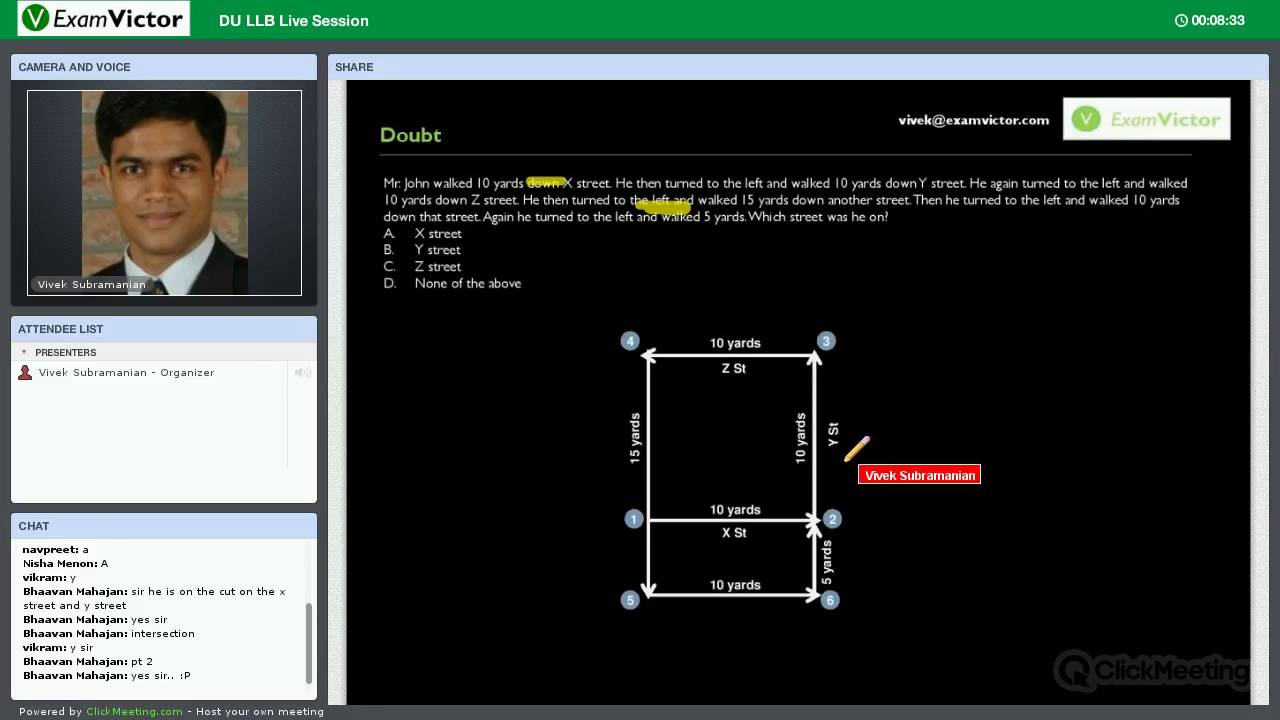This screenshot has width=1280, height=720.
Task: Open the ClickMeeting.com link in footer
Action: 134,711
